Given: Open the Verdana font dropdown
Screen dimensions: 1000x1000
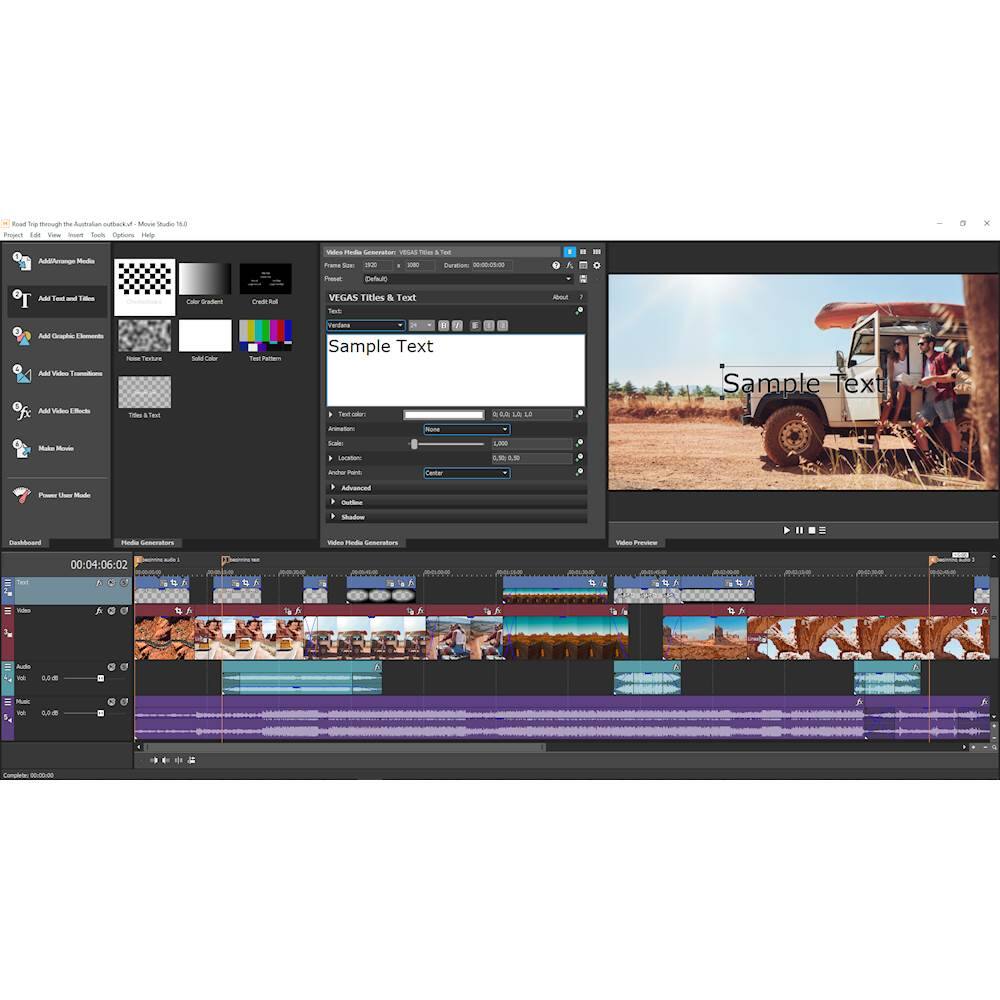Looking at the screenshot, I should point(366,325).
